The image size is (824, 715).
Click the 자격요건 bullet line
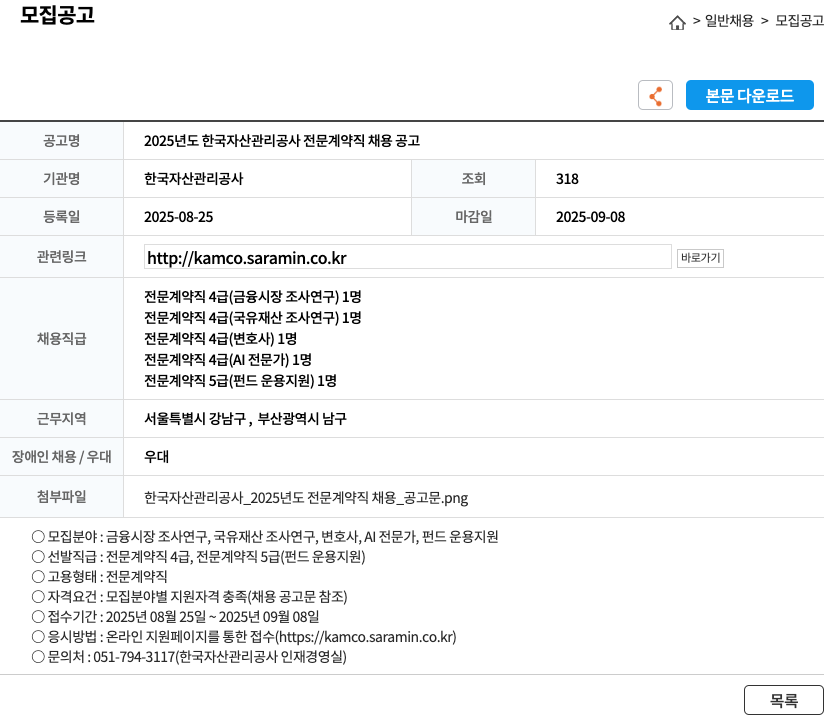pos(190,596)
